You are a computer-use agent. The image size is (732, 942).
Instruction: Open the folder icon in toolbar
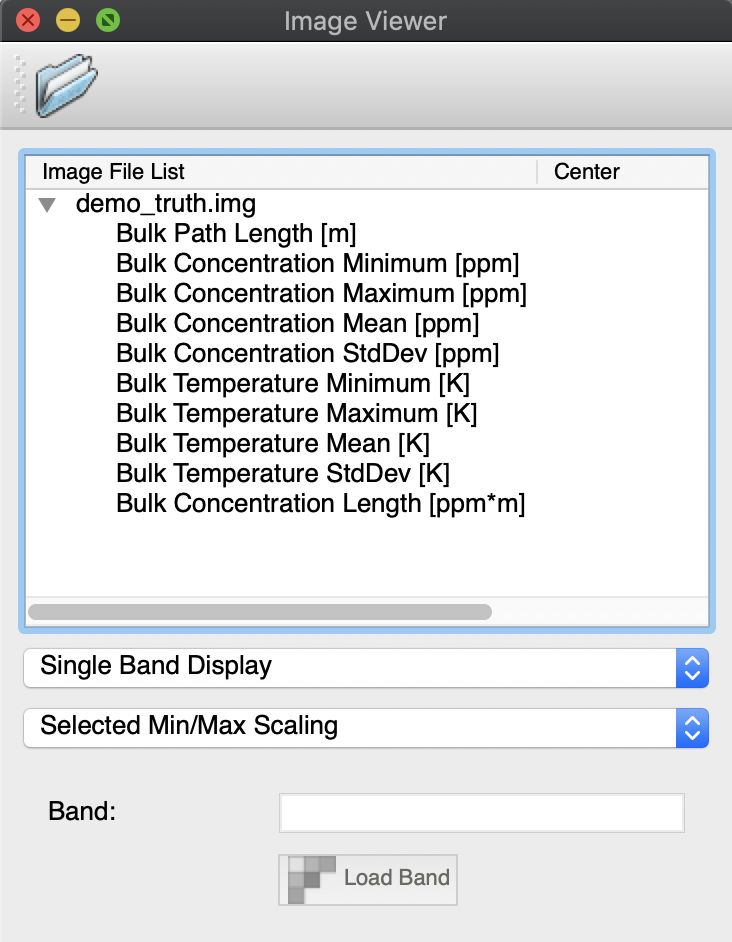tap(67, 86)
